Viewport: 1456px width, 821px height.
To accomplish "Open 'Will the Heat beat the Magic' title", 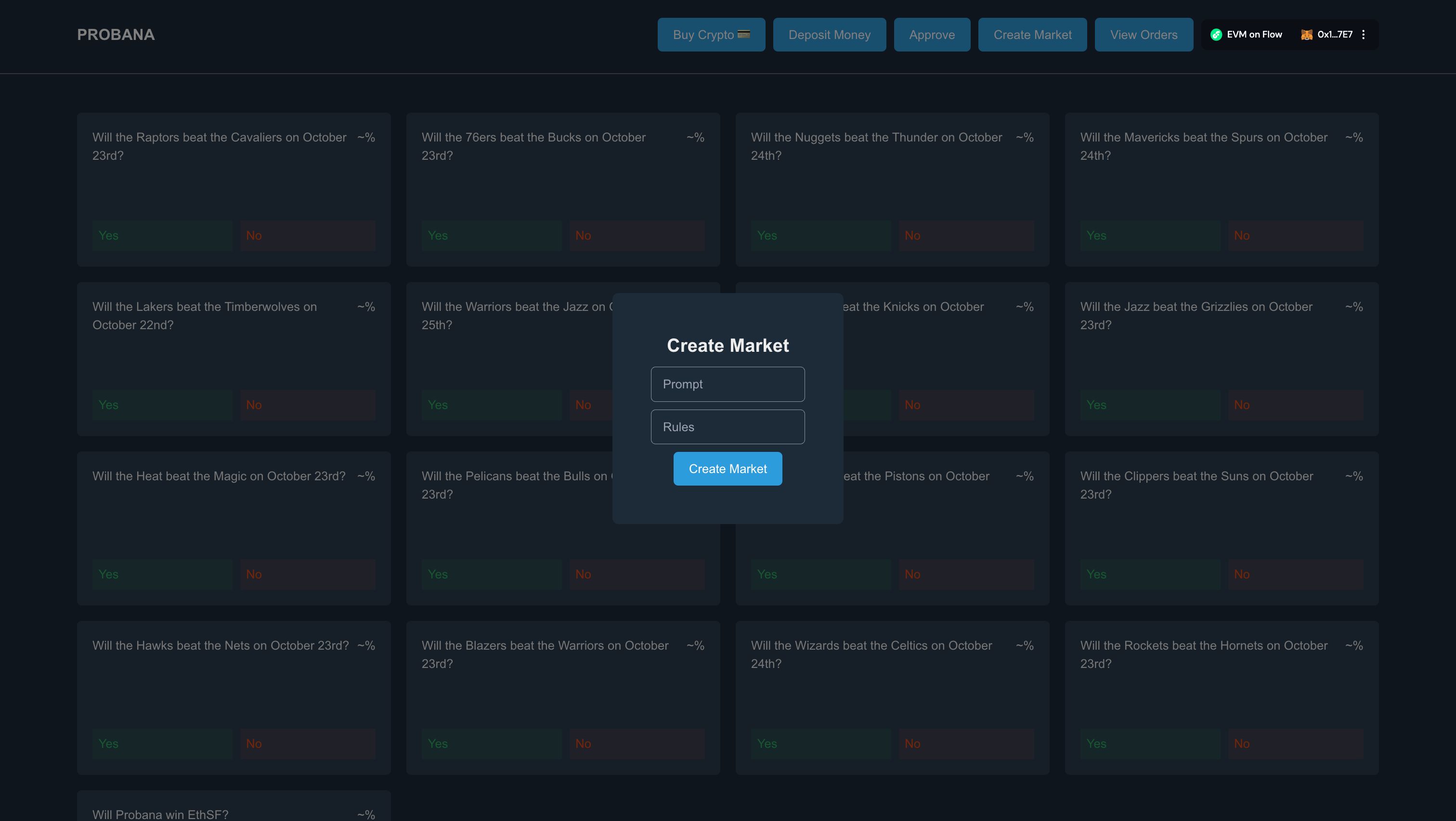I will click(x=219, y=476).
